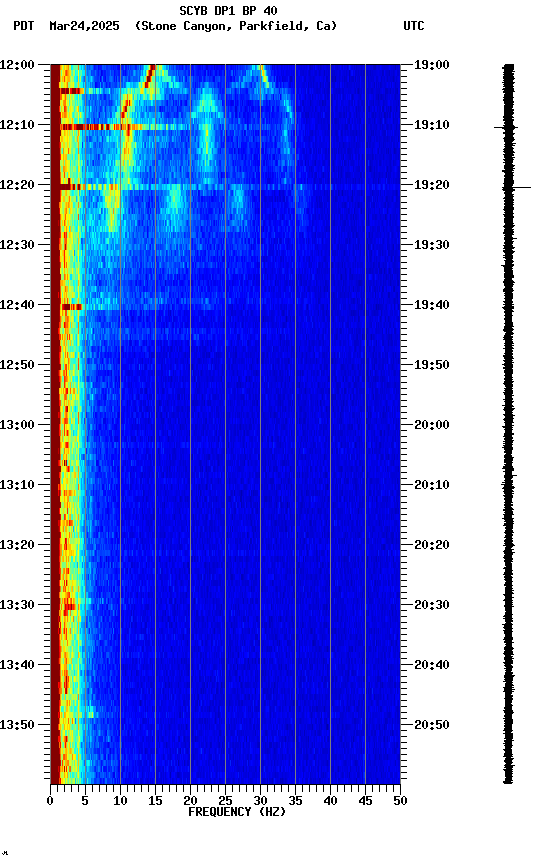Viewport: 552px width, 864px height.
Task: Click the title text 'SCYB DP1 BP 40'
Action: pos(228,11)
